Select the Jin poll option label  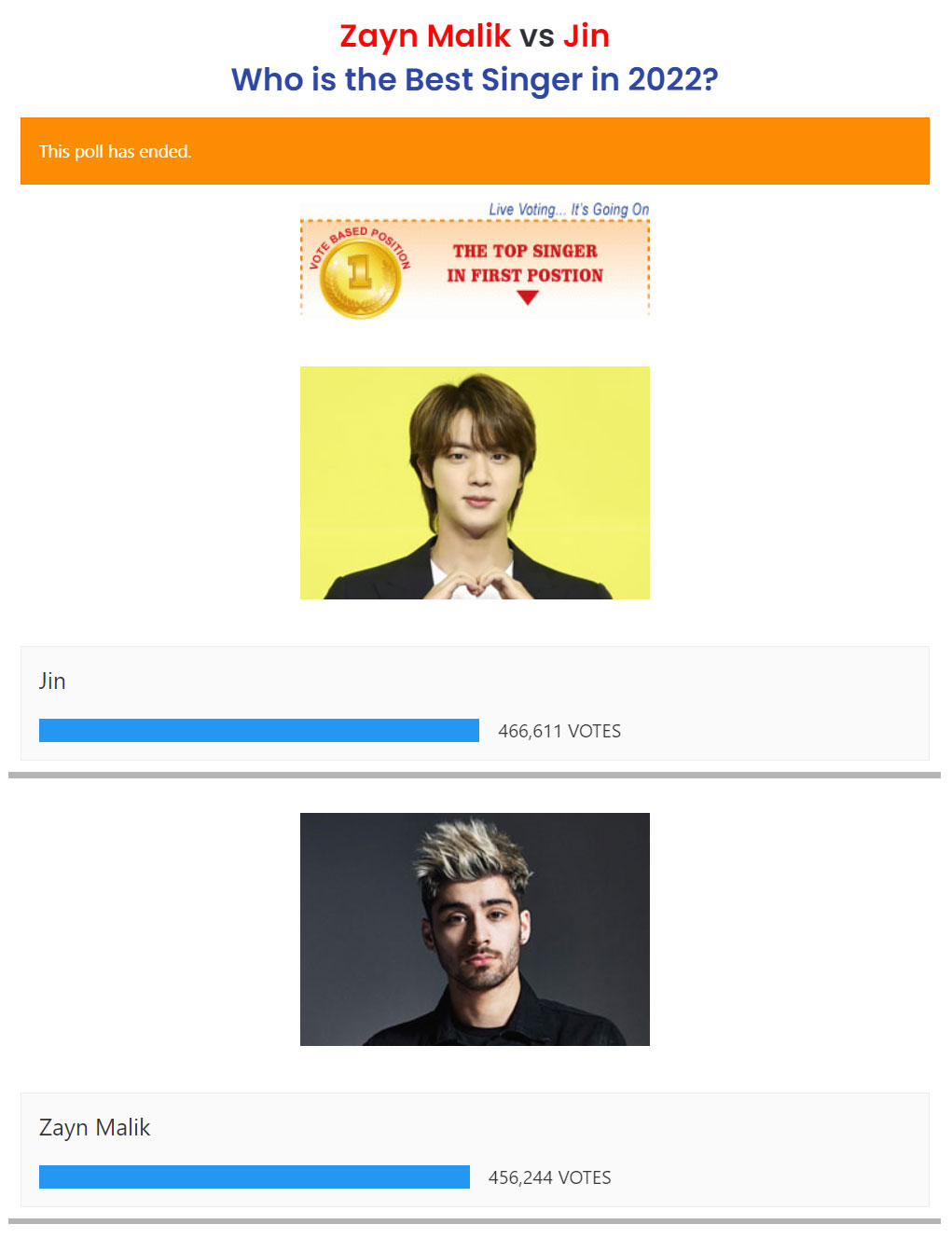pyautogui.click(x=52, y=681)
